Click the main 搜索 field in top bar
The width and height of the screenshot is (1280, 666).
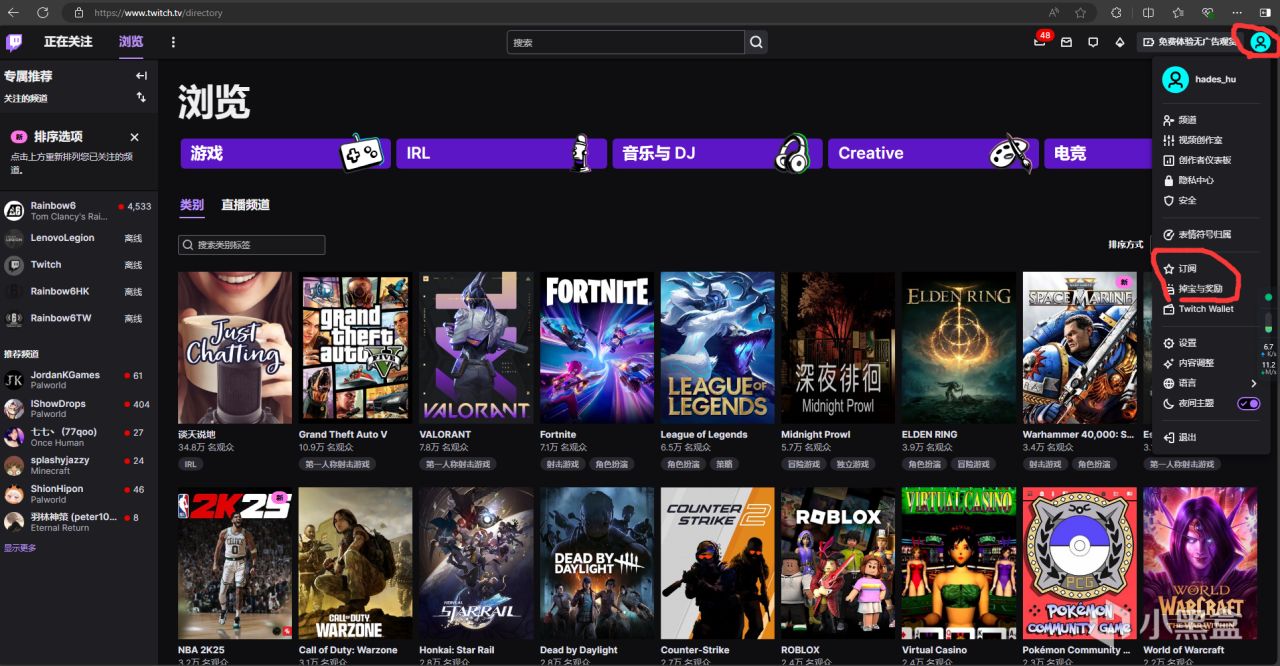point(626,42)
